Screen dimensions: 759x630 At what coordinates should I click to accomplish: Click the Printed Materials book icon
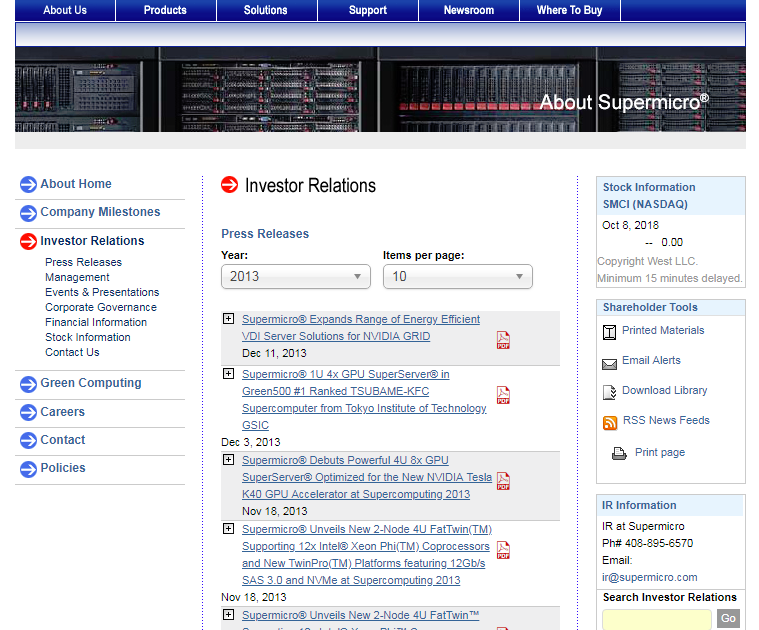[x=609, y=332]
